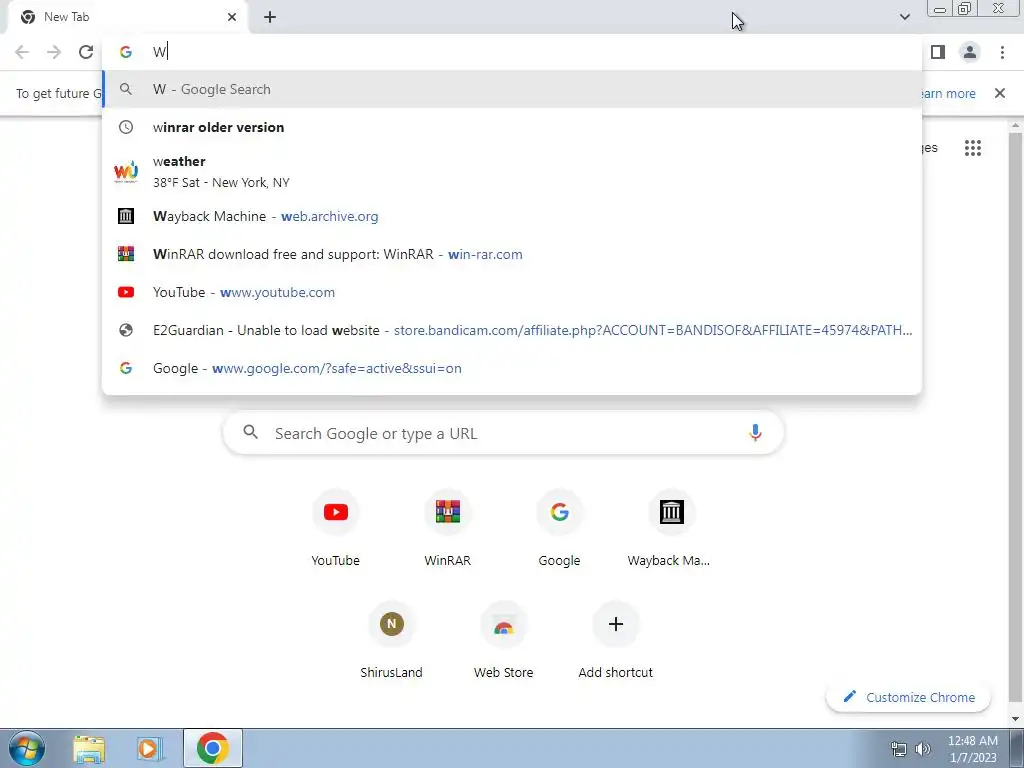Open the Web Store shortcut tile
Image resolution: width=1024 pixels, height=768 pixels.
pyautogui.click(x=504, y=641)
